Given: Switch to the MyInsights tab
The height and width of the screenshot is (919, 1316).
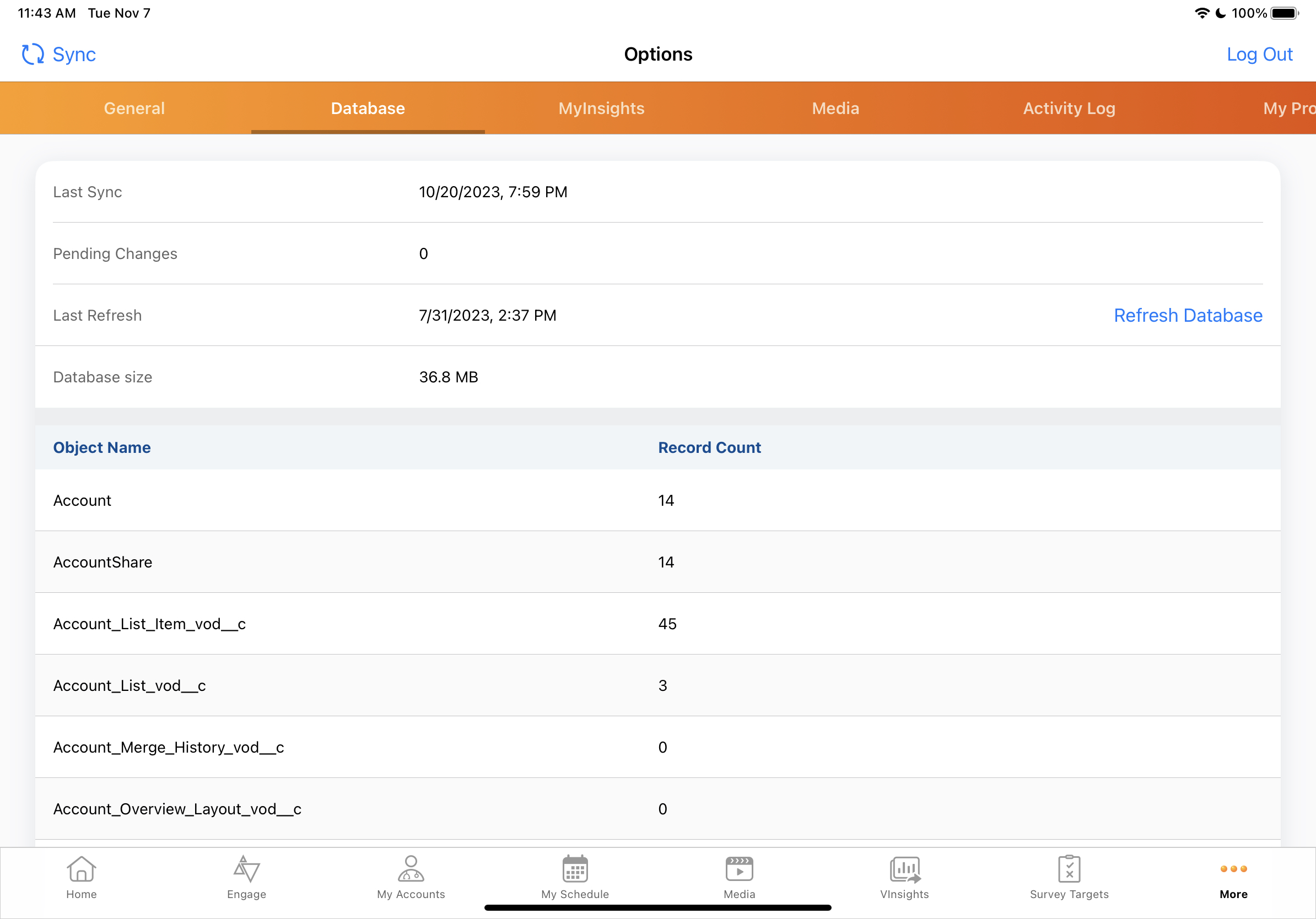Looking at the screenshot, I should [x=601, y=109].
